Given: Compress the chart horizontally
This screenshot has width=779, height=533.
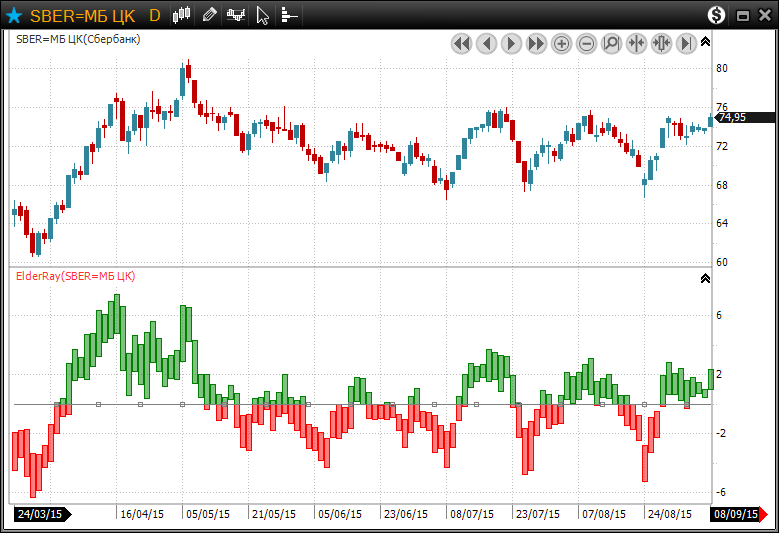Looking at the screenshot, I should click(x=636, y=43).
